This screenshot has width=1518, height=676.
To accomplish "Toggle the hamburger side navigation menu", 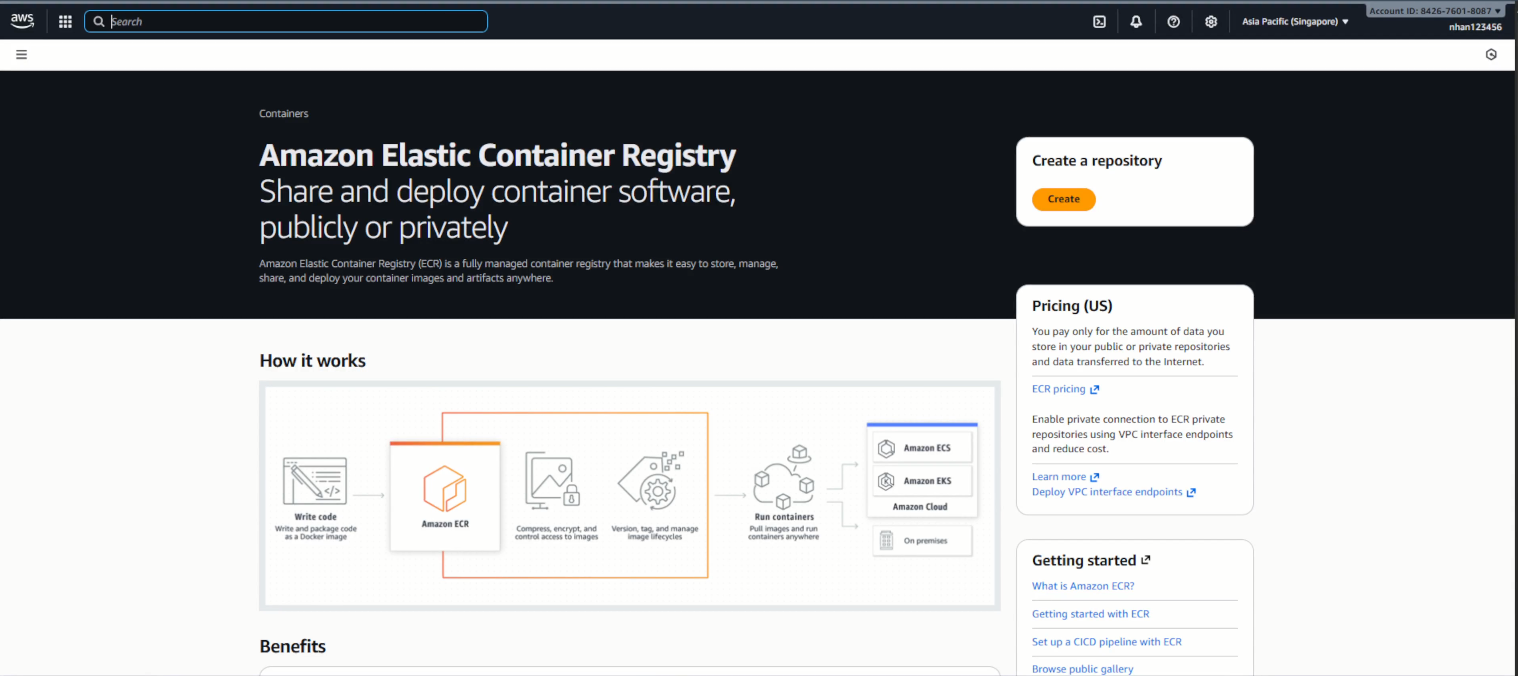I will (x=21, y=55).
